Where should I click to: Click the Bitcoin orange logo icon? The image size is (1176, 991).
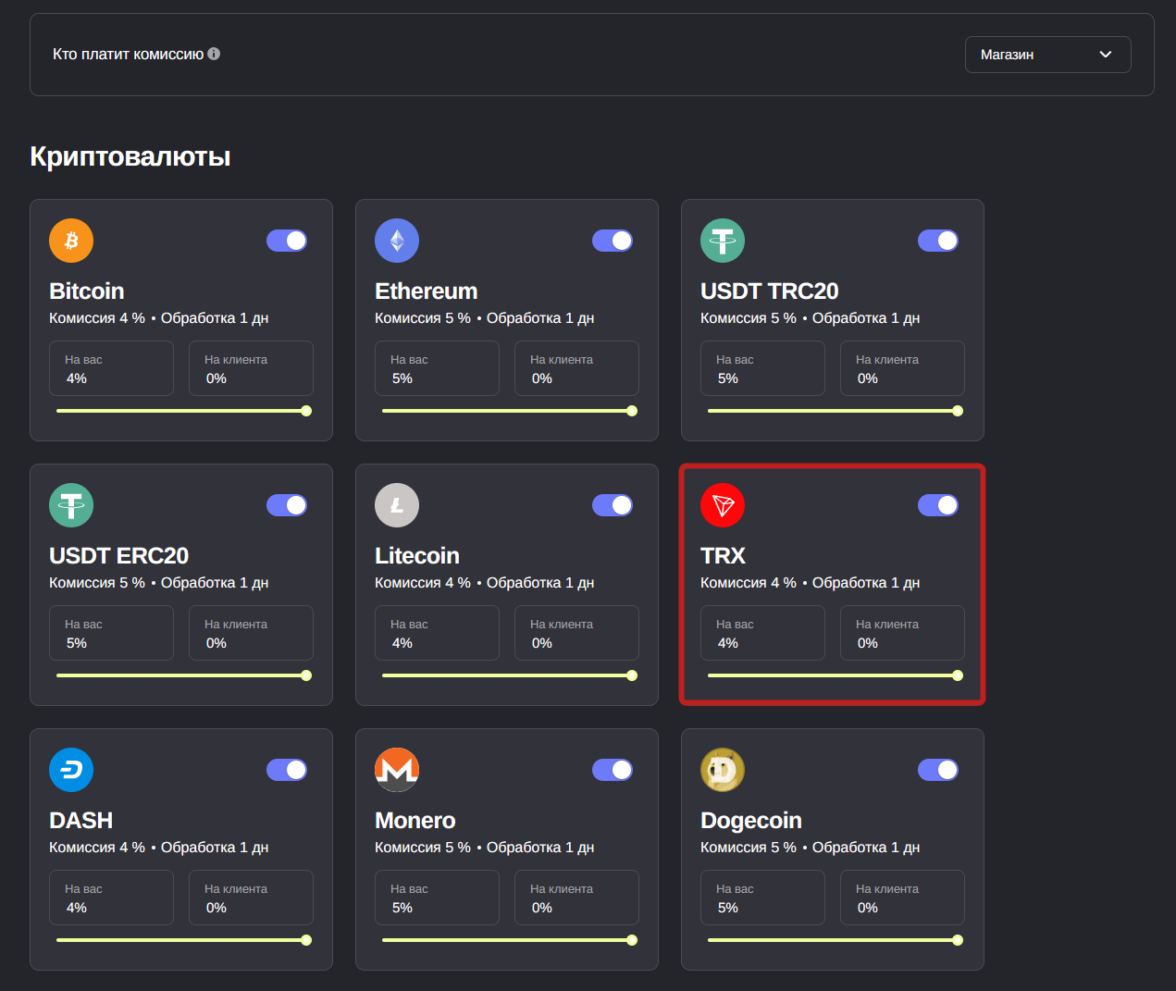coord(71,241)
